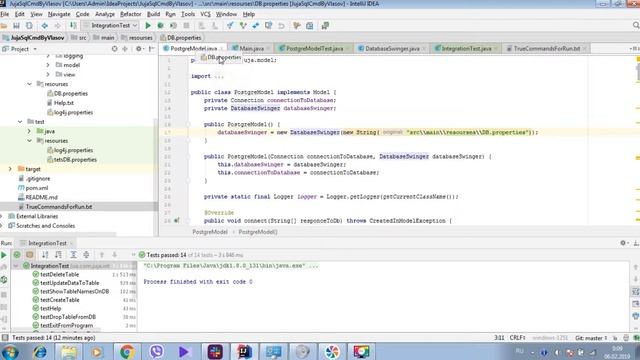Switch to the PostgreModelTest.java tab
Image resolution: width=640 pixels, height=360 pixels.
click(314, 49)
